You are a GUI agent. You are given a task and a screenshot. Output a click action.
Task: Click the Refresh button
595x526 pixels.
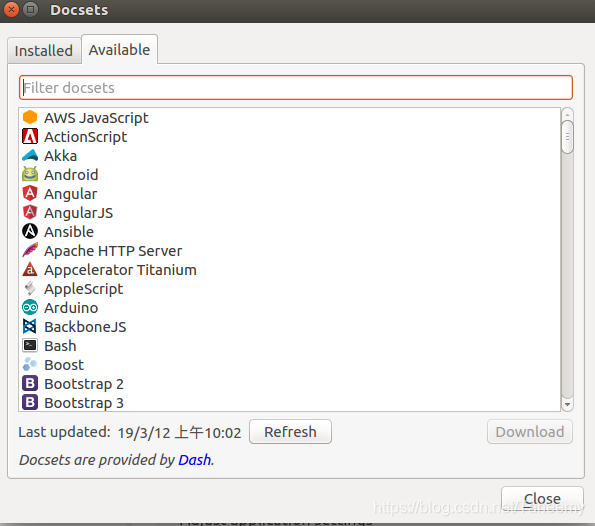(x=290, y=432)
